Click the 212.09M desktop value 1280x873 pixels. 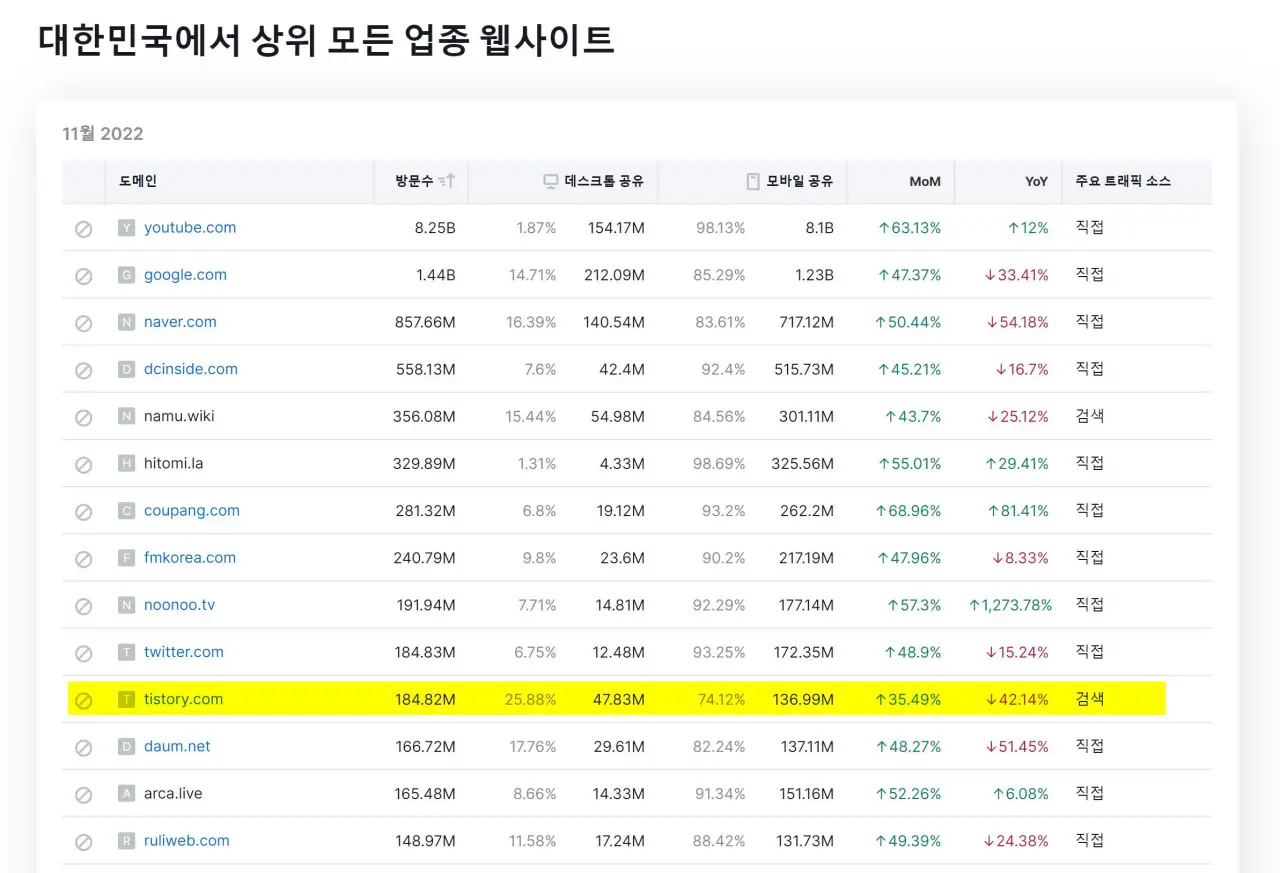pyautogui.click(x=614, y=274)
